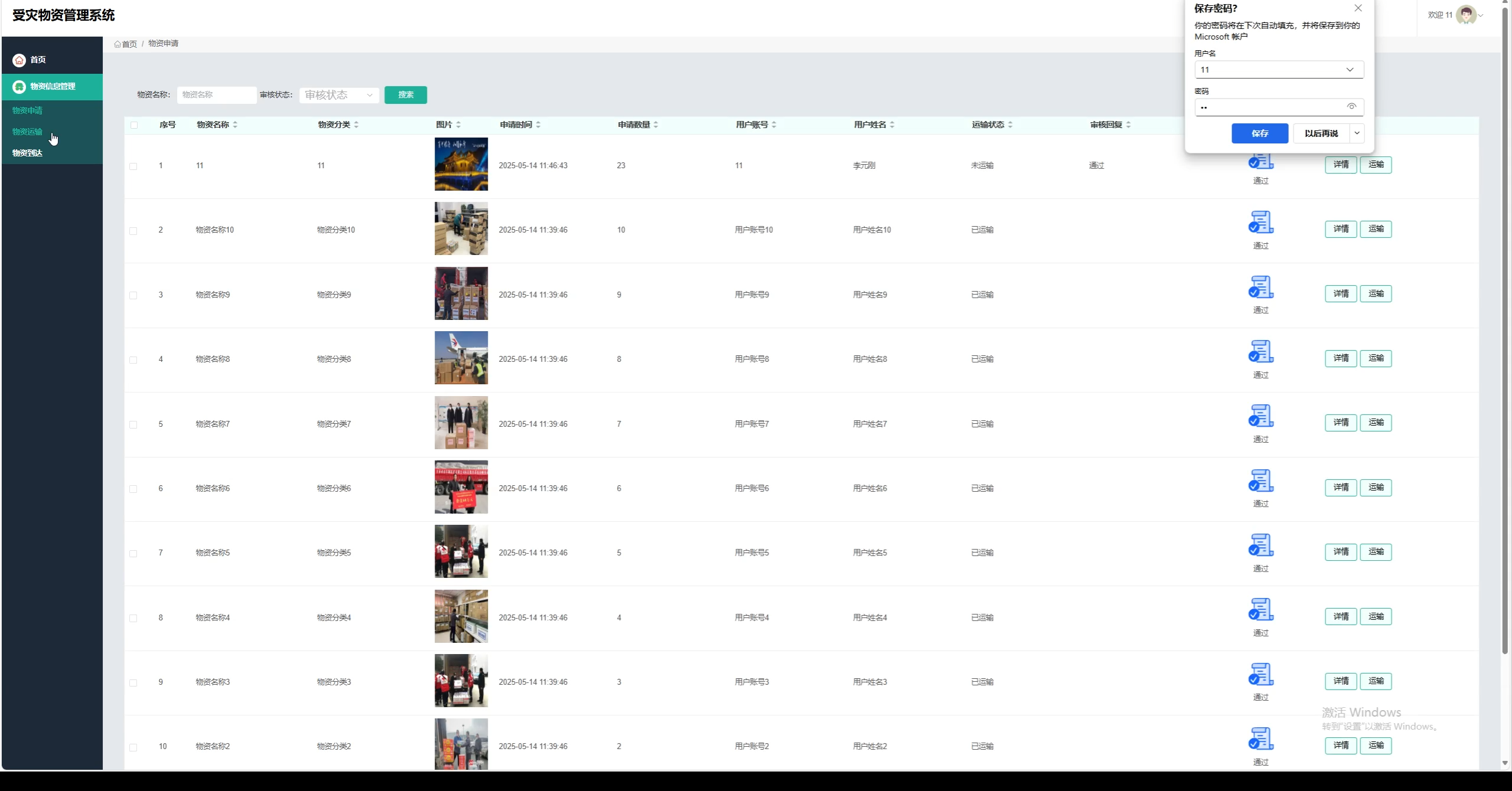
Task: Open the 审核状态 dropdown
Action: pos(339,95)
